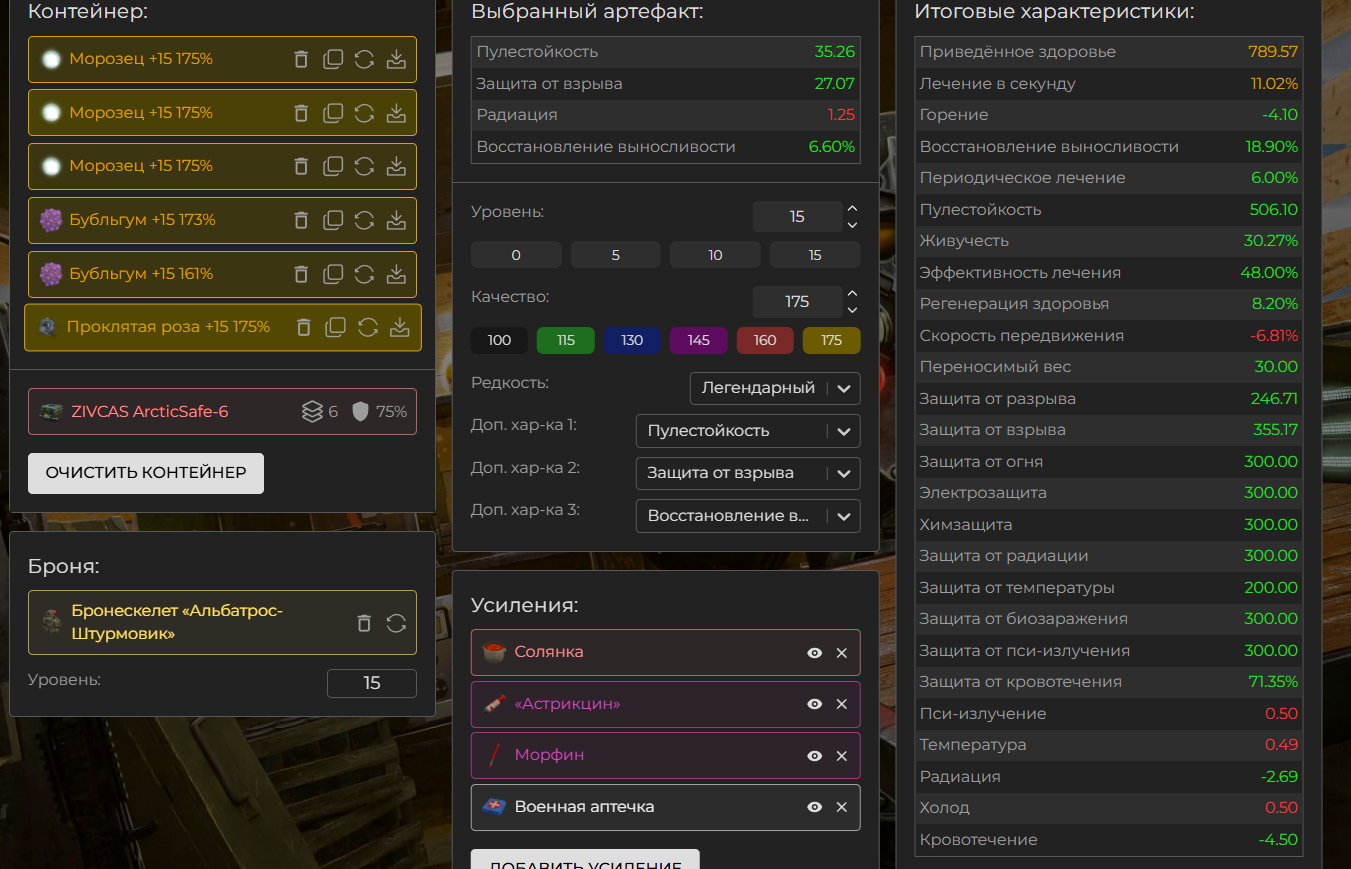Image resolution: width=1351 pixels, height=869 pixels.
Task: Swap the armor using the refresh icon
Action: pos(396,623)
